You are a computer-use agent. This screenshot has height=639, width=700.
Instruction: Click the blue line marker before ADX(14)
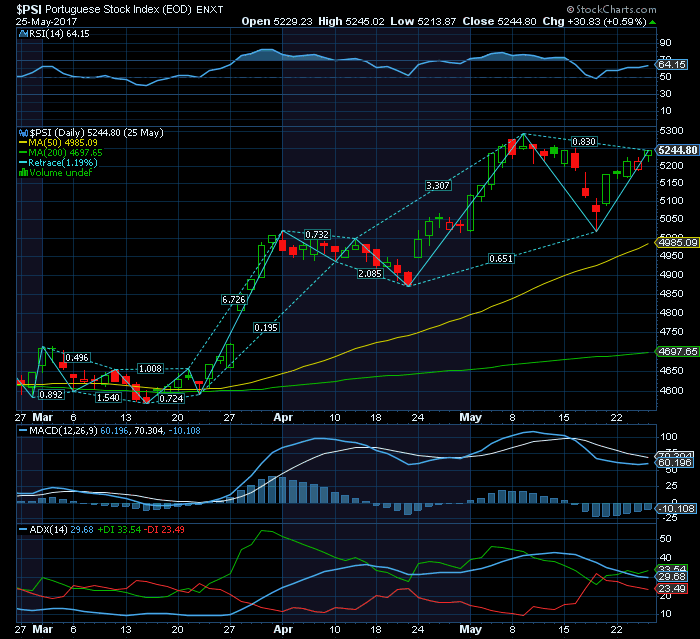23,530
